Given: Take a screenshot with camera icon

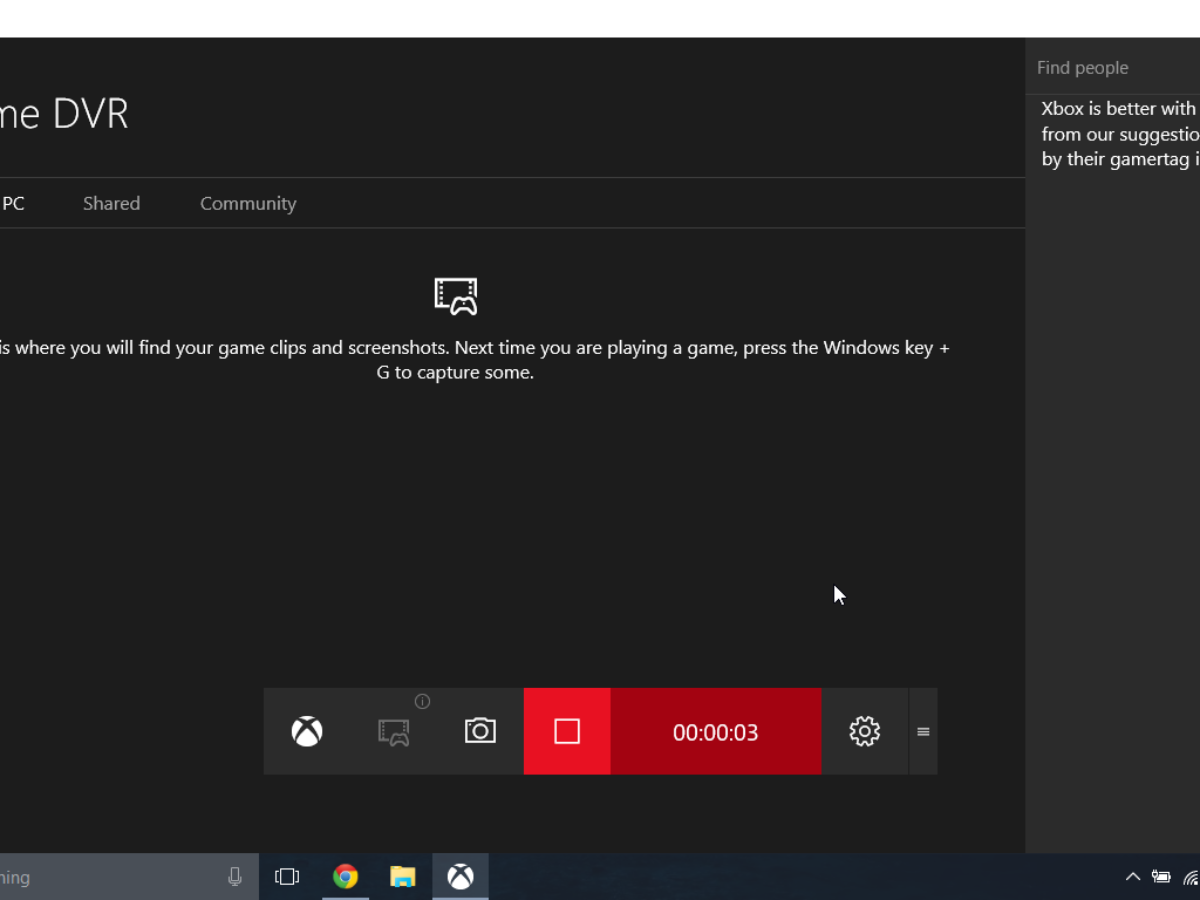Looking at the screenshot, I should tap(480, 731).
